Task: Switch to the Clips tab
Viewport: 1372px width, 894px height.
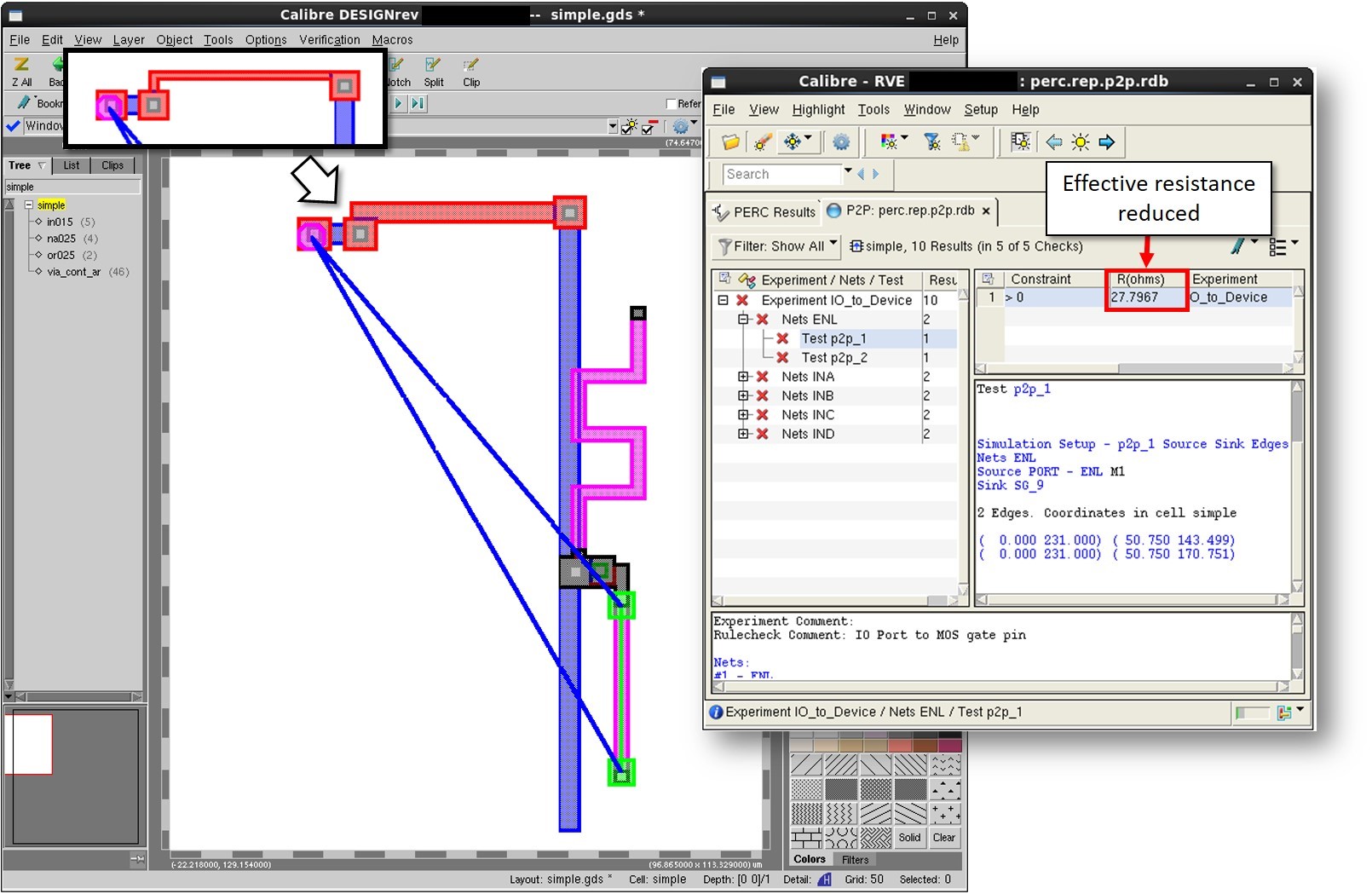Action: coord(112,165)
